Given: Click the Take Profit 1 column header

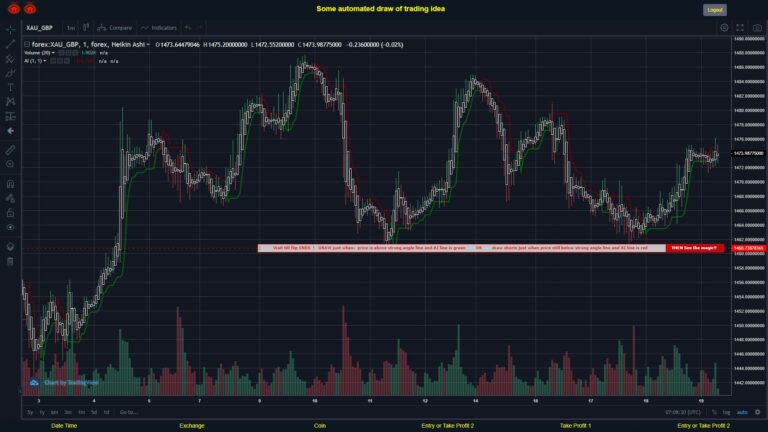Looking at the screenshot, I should tap(576, 426).
